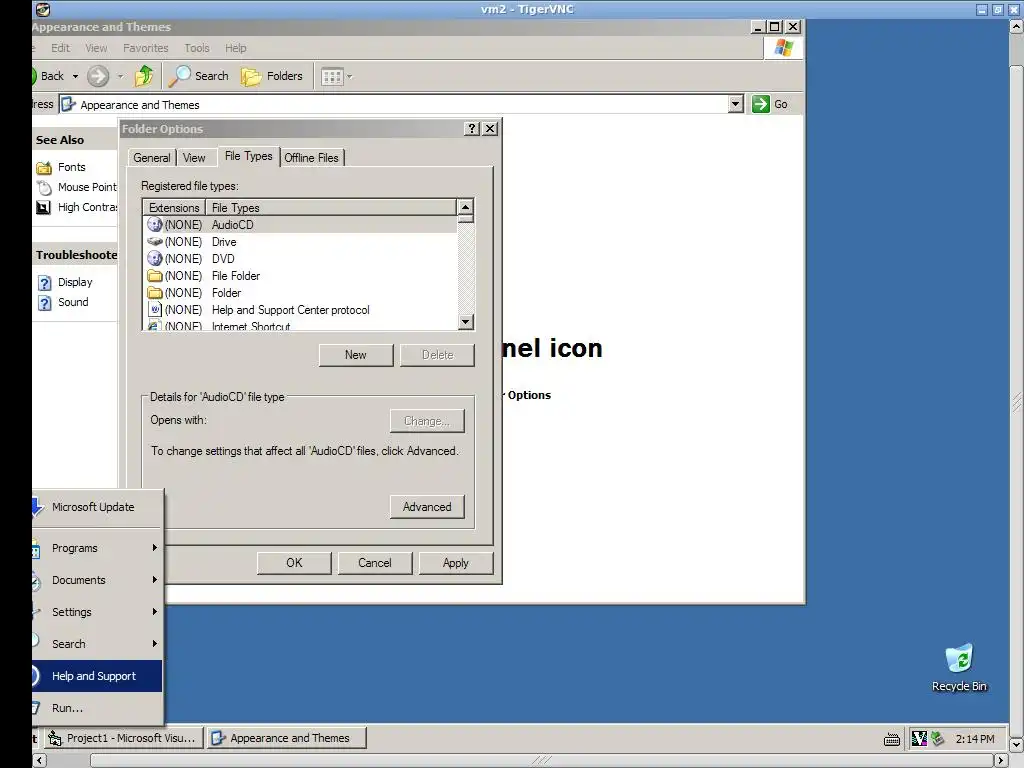Switch to the General tab
Viewport: 1024px width, 768px height.
(152, 158)
